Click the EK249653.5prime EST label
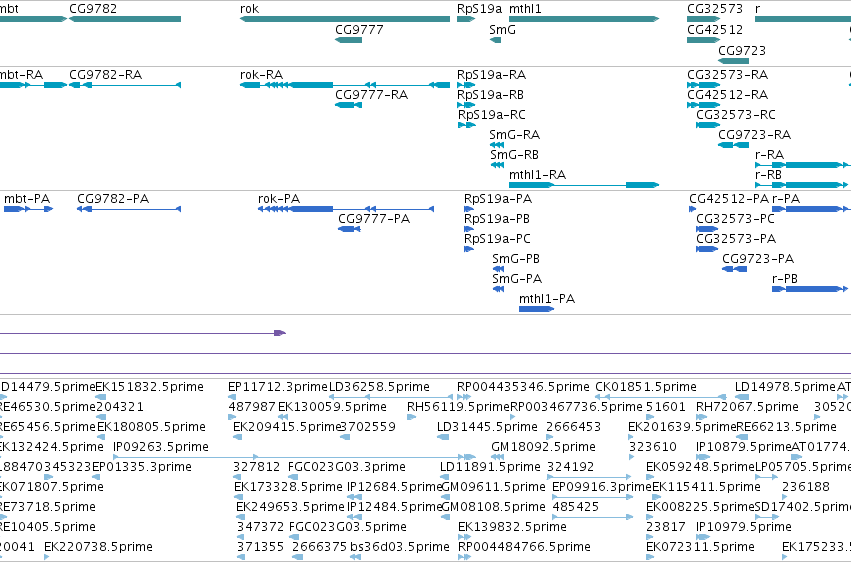 (290, 507)
